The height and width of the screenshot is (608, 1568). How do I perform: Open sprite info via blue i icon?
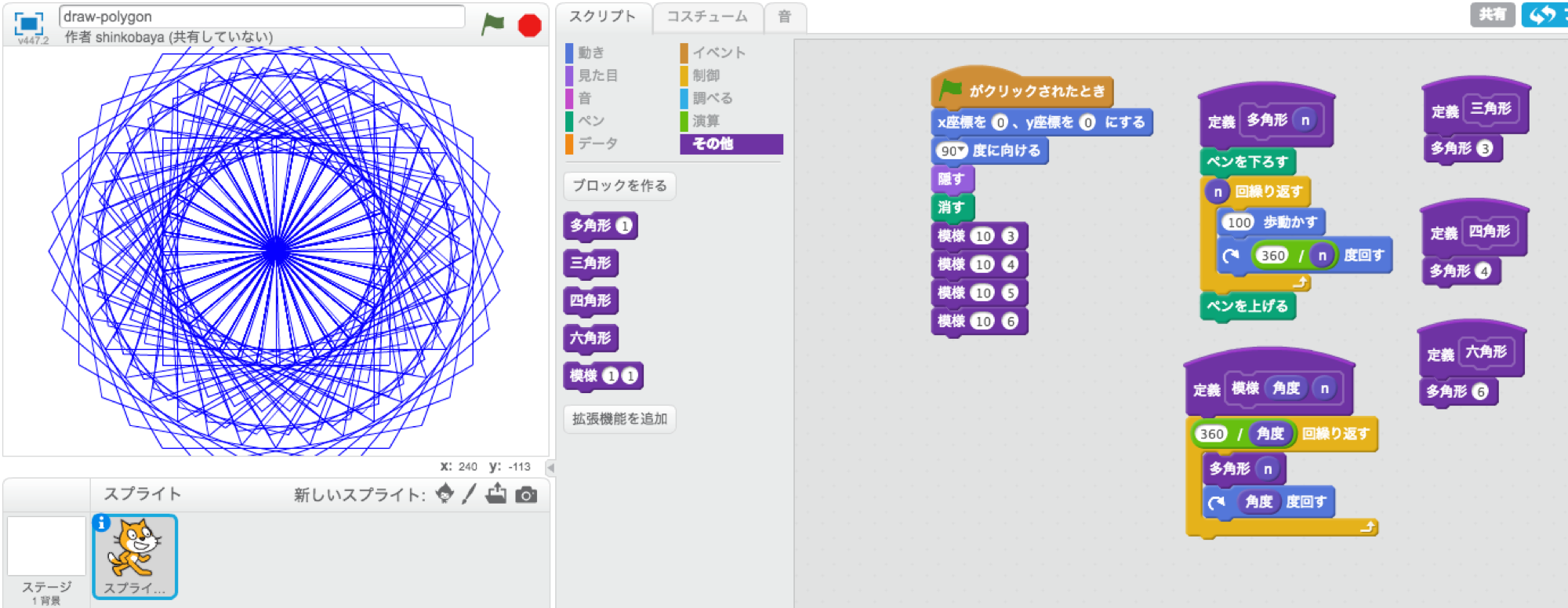point(101,522)
